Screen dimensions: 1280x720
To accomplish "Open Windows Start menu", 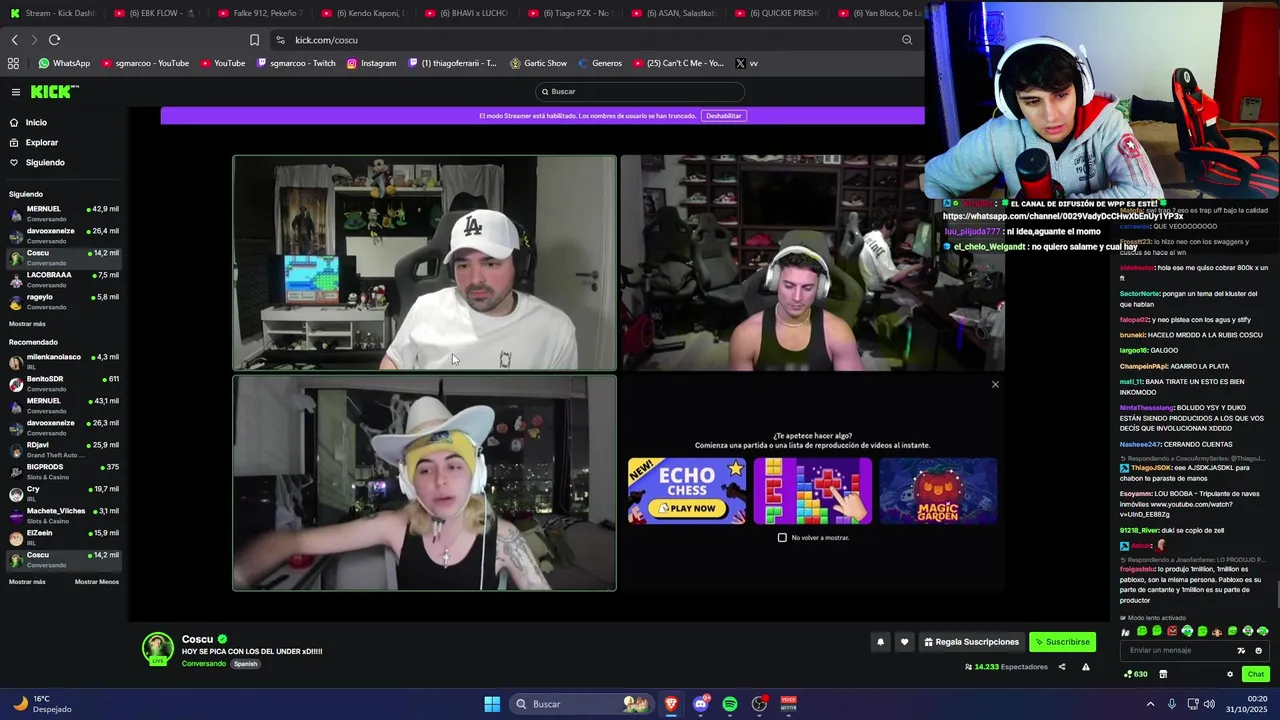I will pyautogui.click(x=492, y=704).
